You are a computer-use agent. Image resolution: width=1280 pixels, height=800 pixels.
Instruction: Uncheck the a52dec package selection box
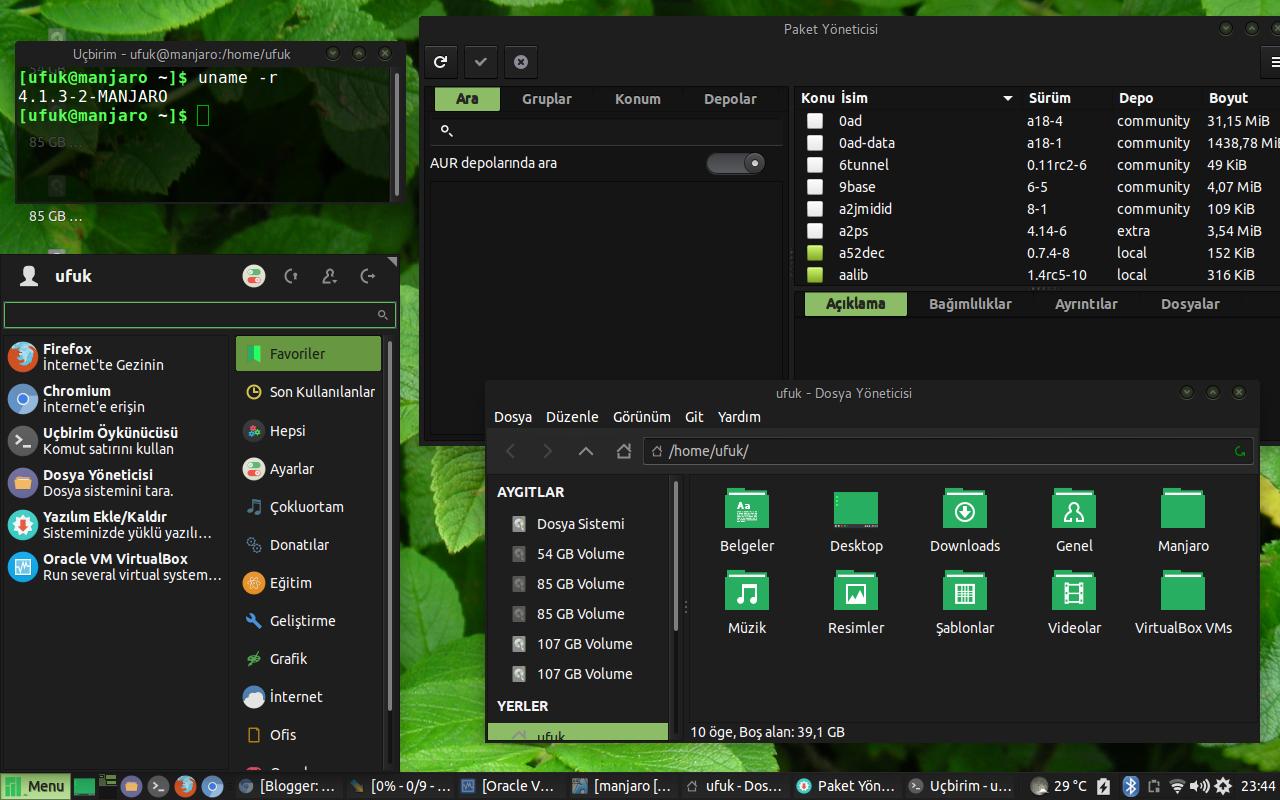(x=815, y=253)
